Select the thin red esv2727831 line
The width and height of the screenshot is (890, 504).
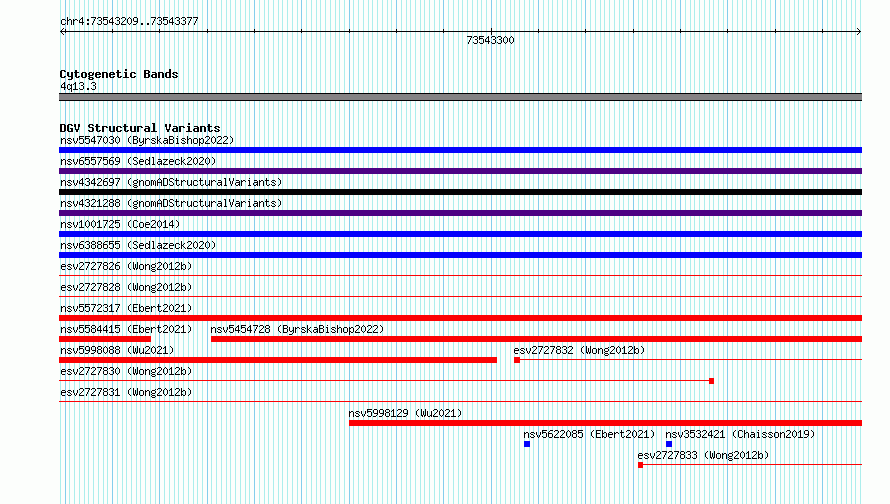pos(460,402)
